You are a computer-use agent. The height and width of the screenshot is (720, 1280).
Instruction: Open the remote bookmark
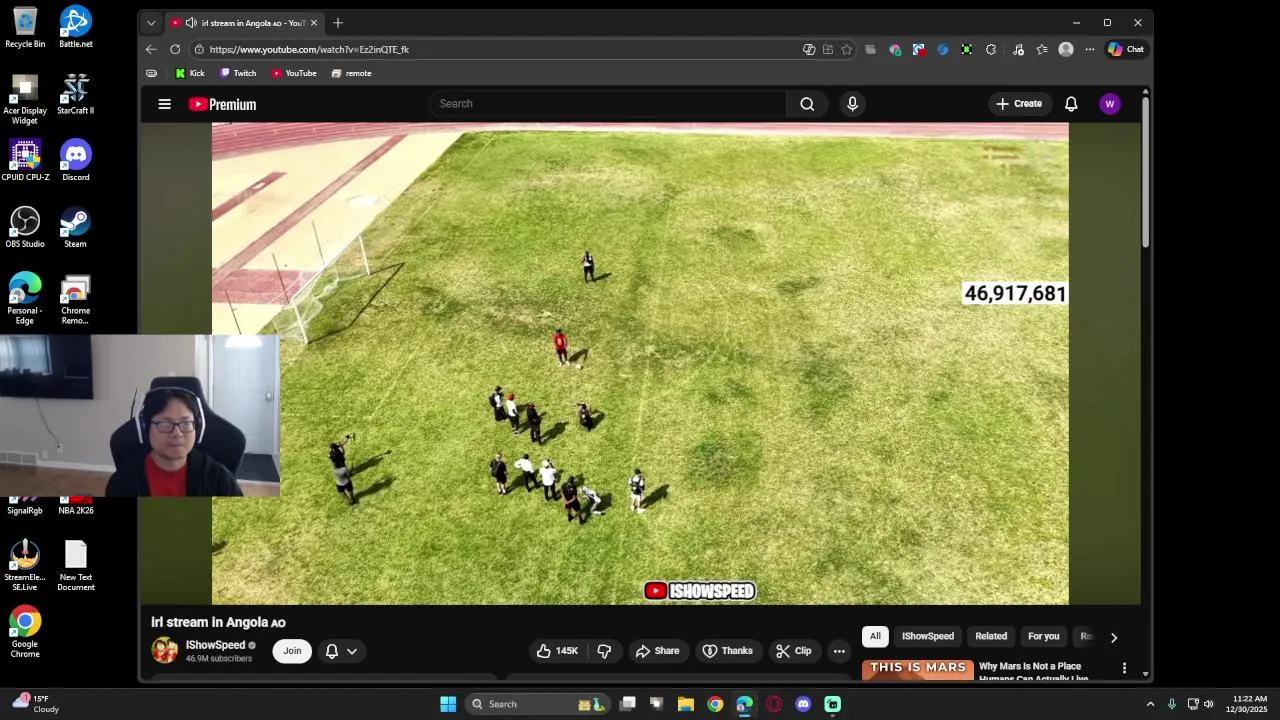pyautogui.click(x=351, y=73)
